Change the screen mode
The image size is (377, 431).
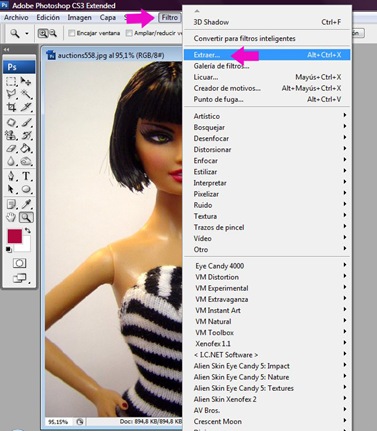point(20,278)
